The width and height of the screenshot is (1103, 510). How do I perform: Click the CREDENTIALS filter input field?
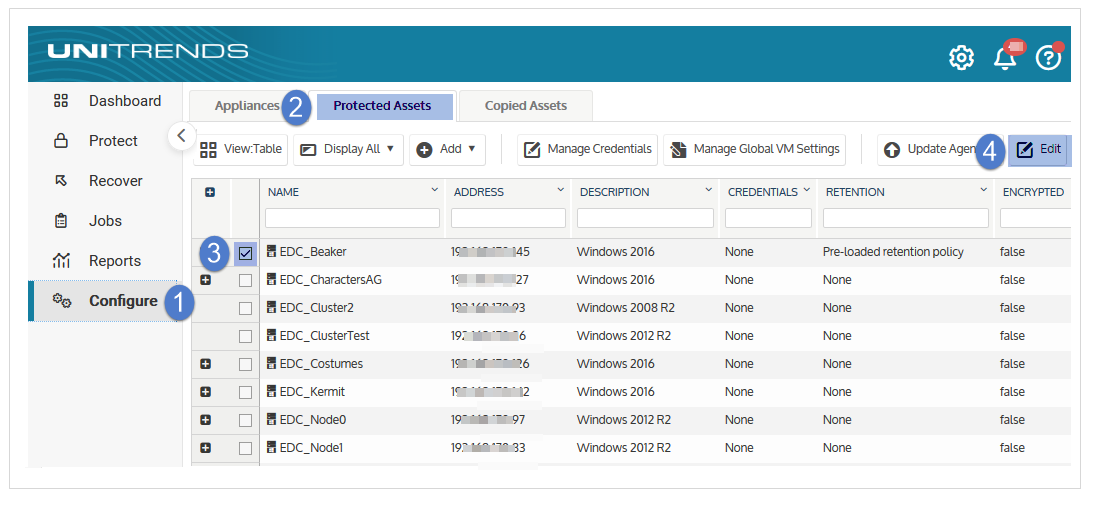769,218
